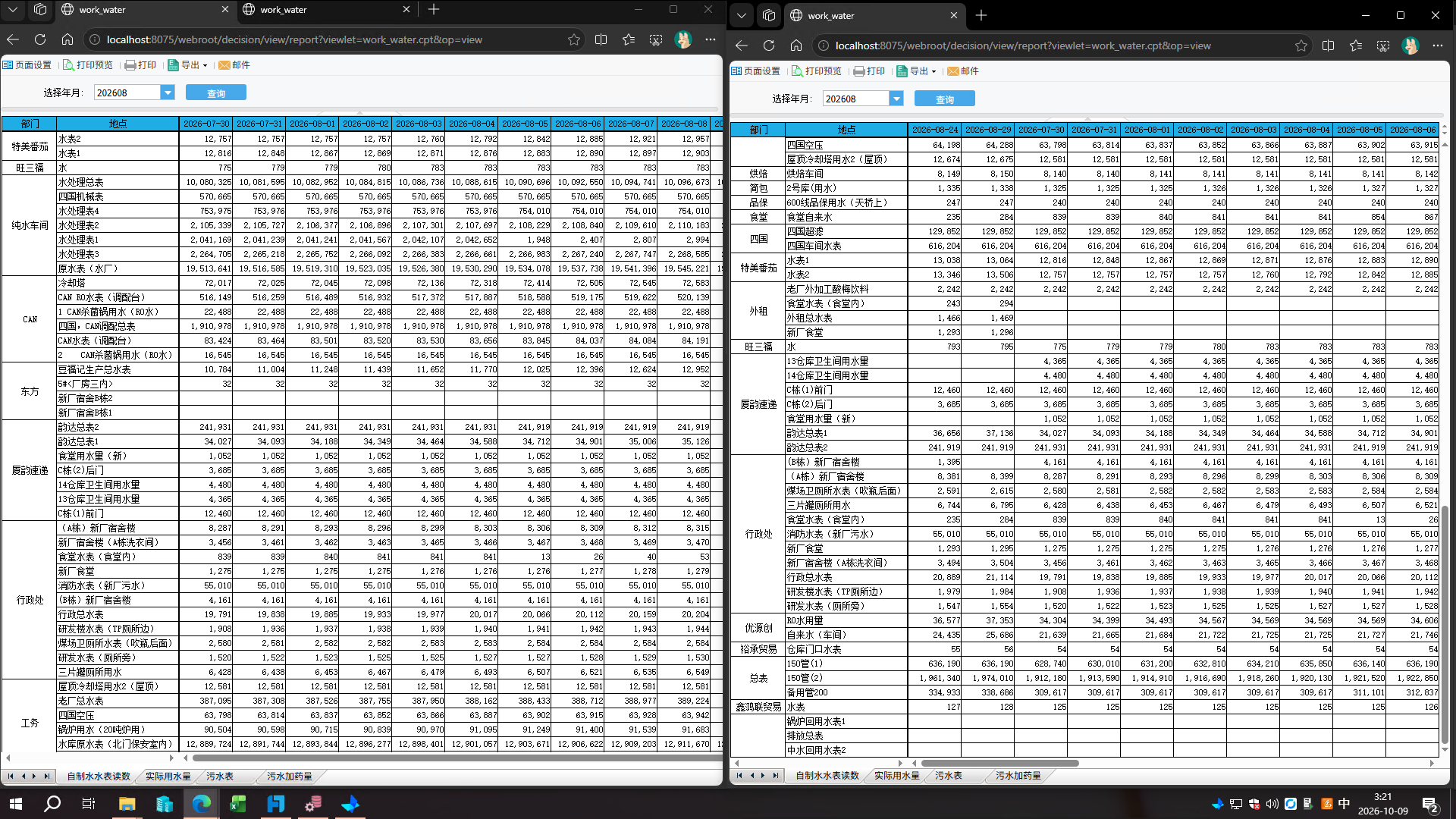The image size is (1456, 819).
Task: Click Query (查询) button in left window
Action: 216,93
